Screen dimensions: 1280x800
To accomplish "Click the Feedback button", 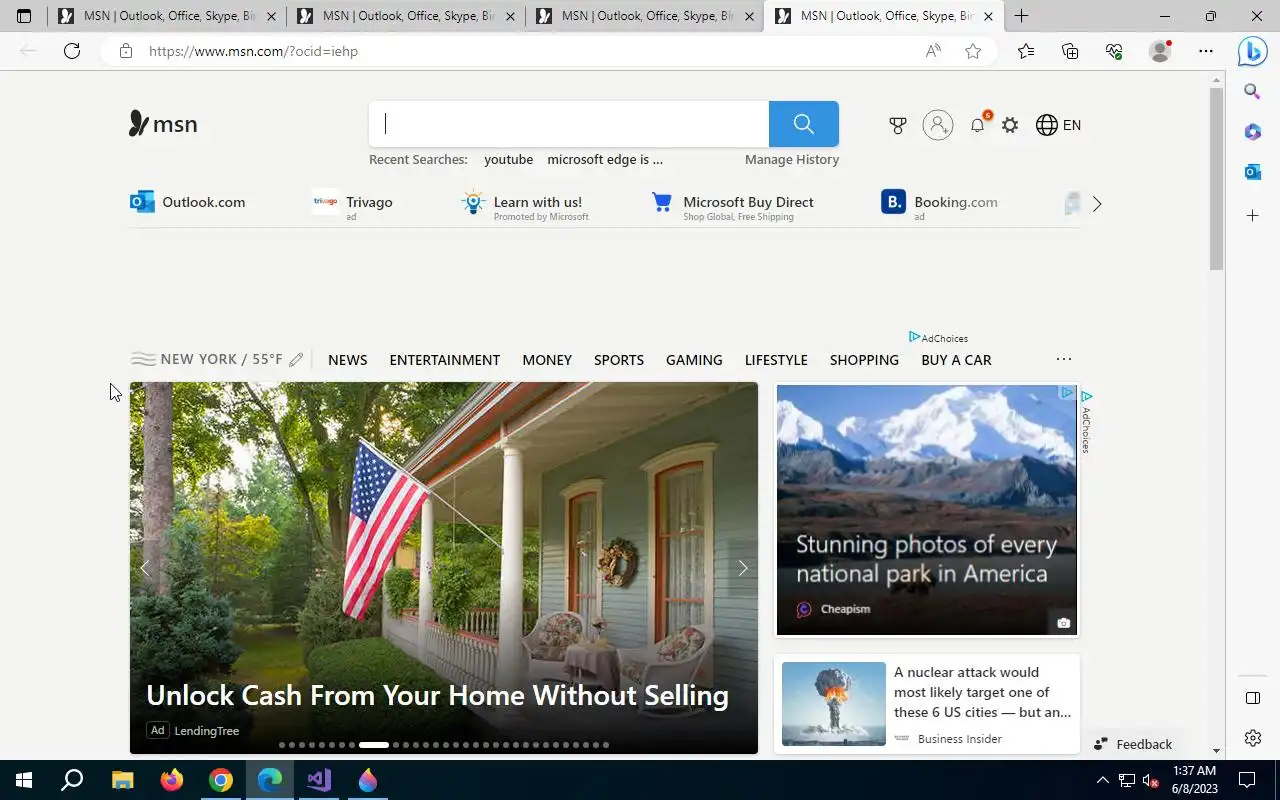I will click(x=1133, y=744).
